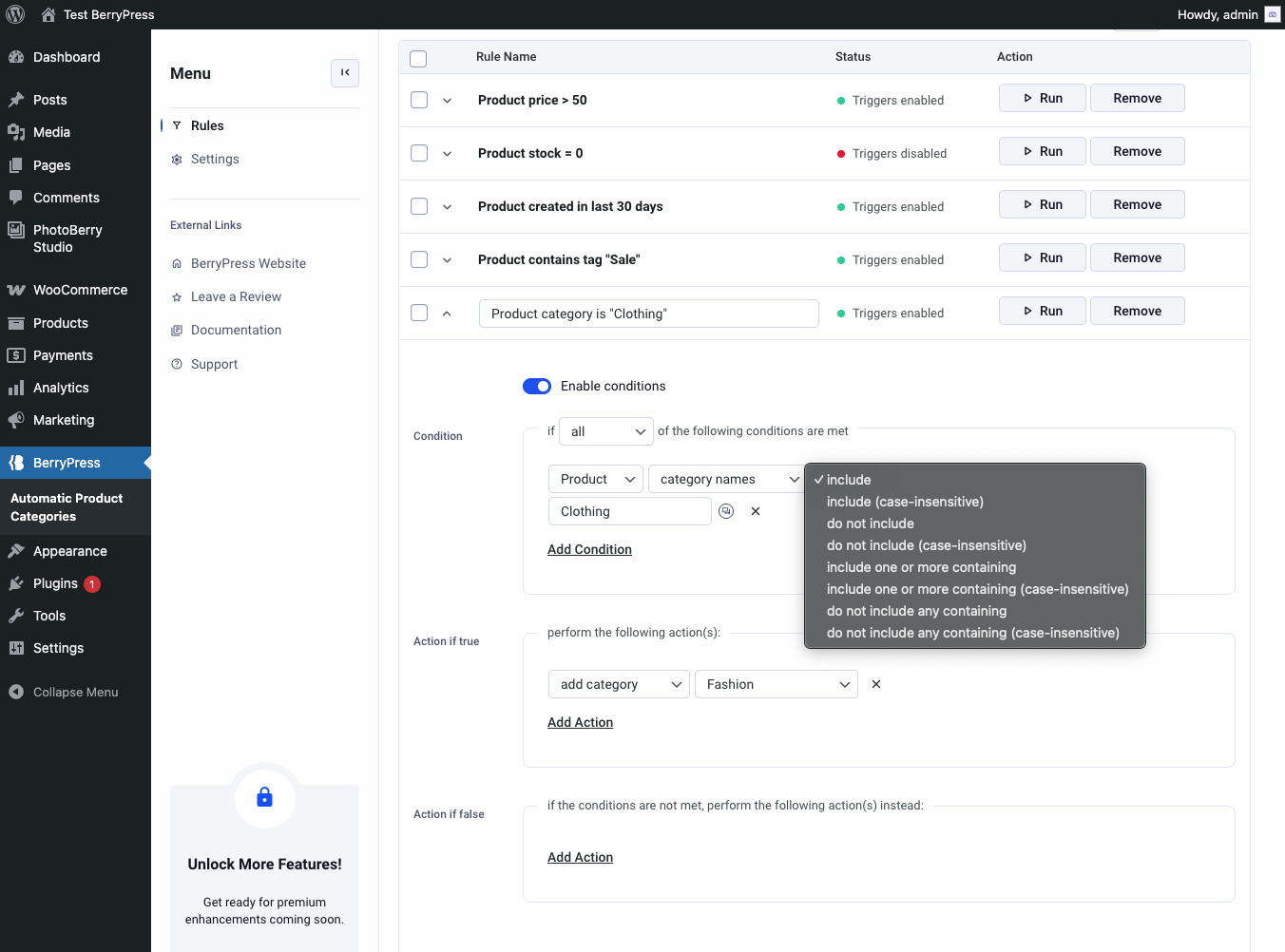Click the Tools wrench icon
Viewport: 1285px width, 952px height.
point(16,616)
